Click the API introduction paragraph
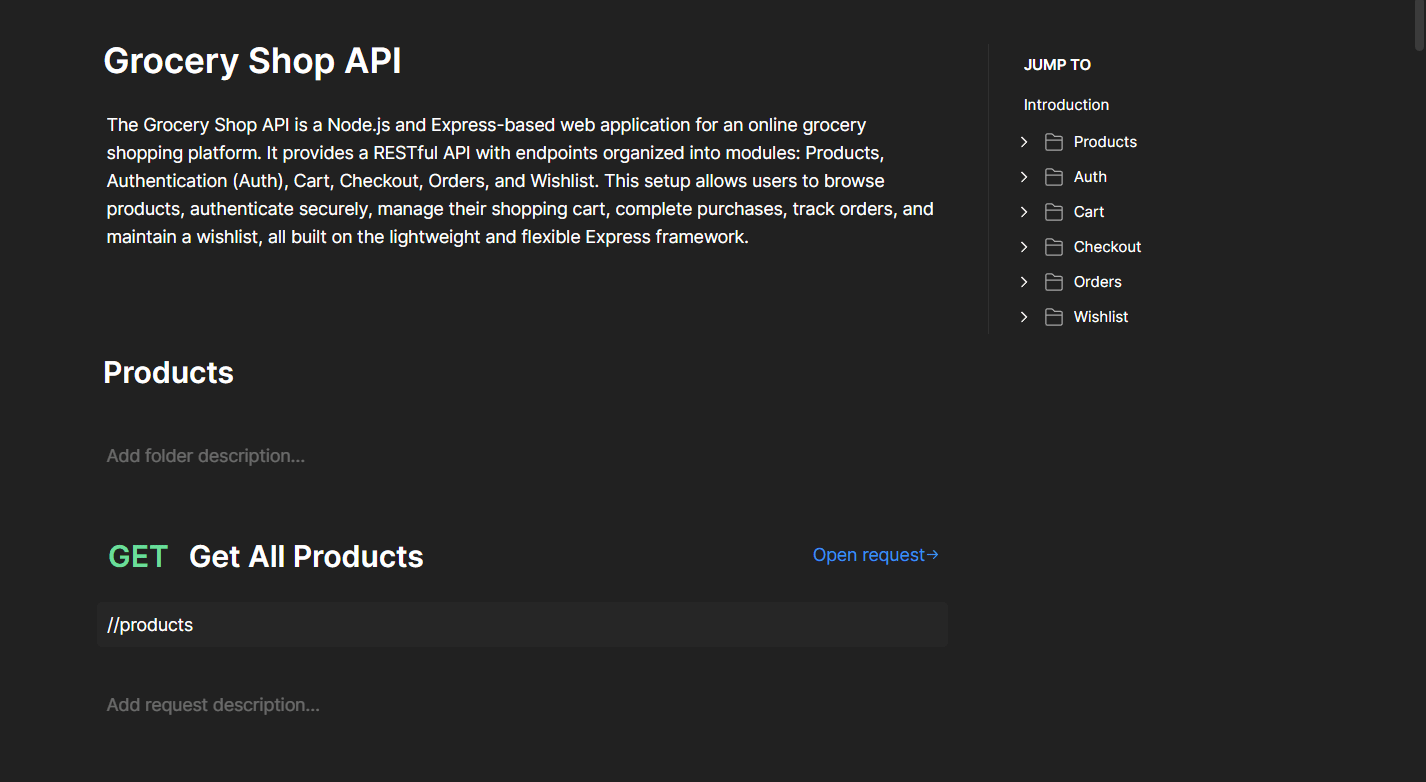Viewport: 1426px width, 782px height. click(521, 181)
